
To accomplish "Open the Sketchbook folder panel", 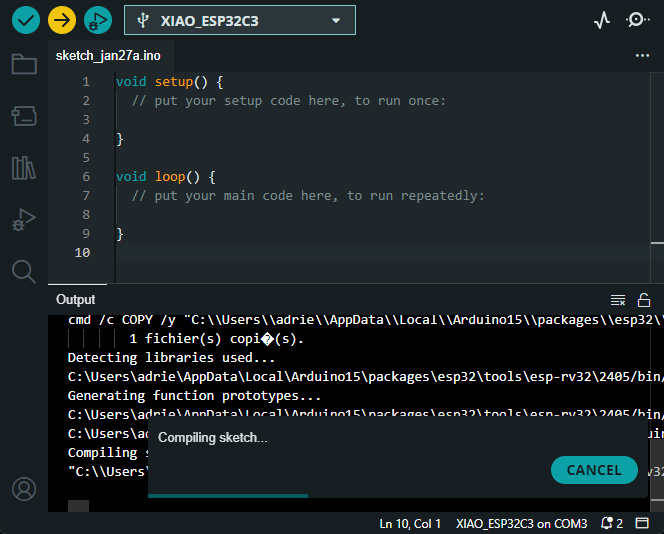I will (24, 65).
